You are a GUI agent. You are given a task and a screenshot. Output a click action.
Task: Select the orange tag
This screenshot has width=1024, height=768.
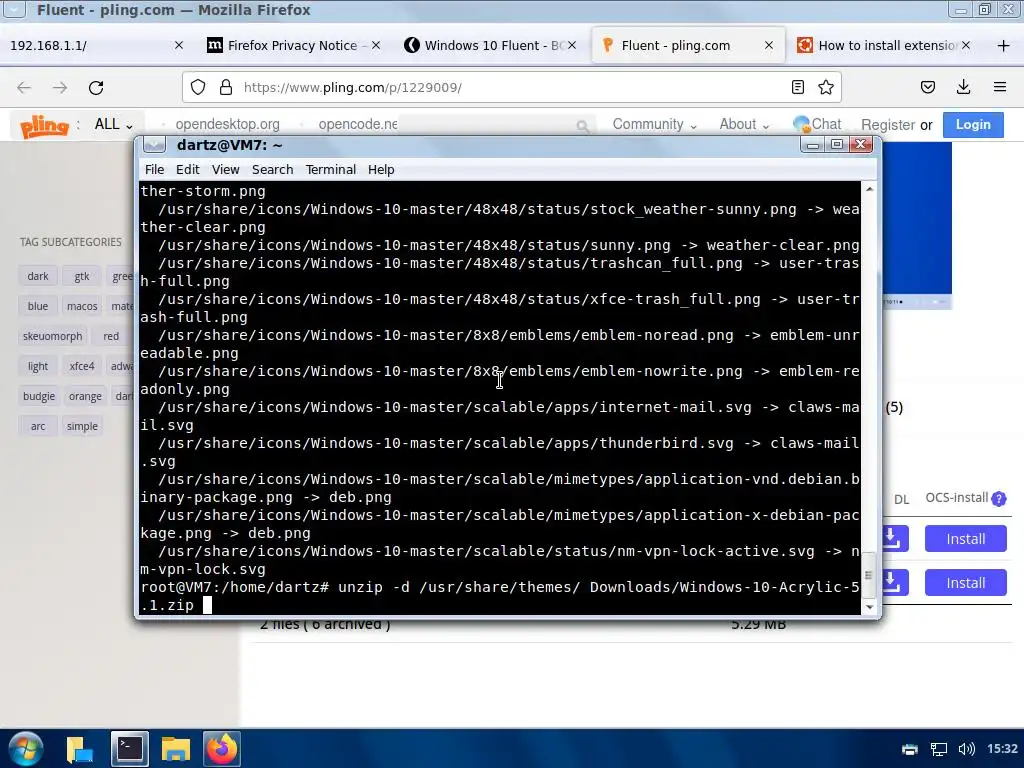click(85, 396)
